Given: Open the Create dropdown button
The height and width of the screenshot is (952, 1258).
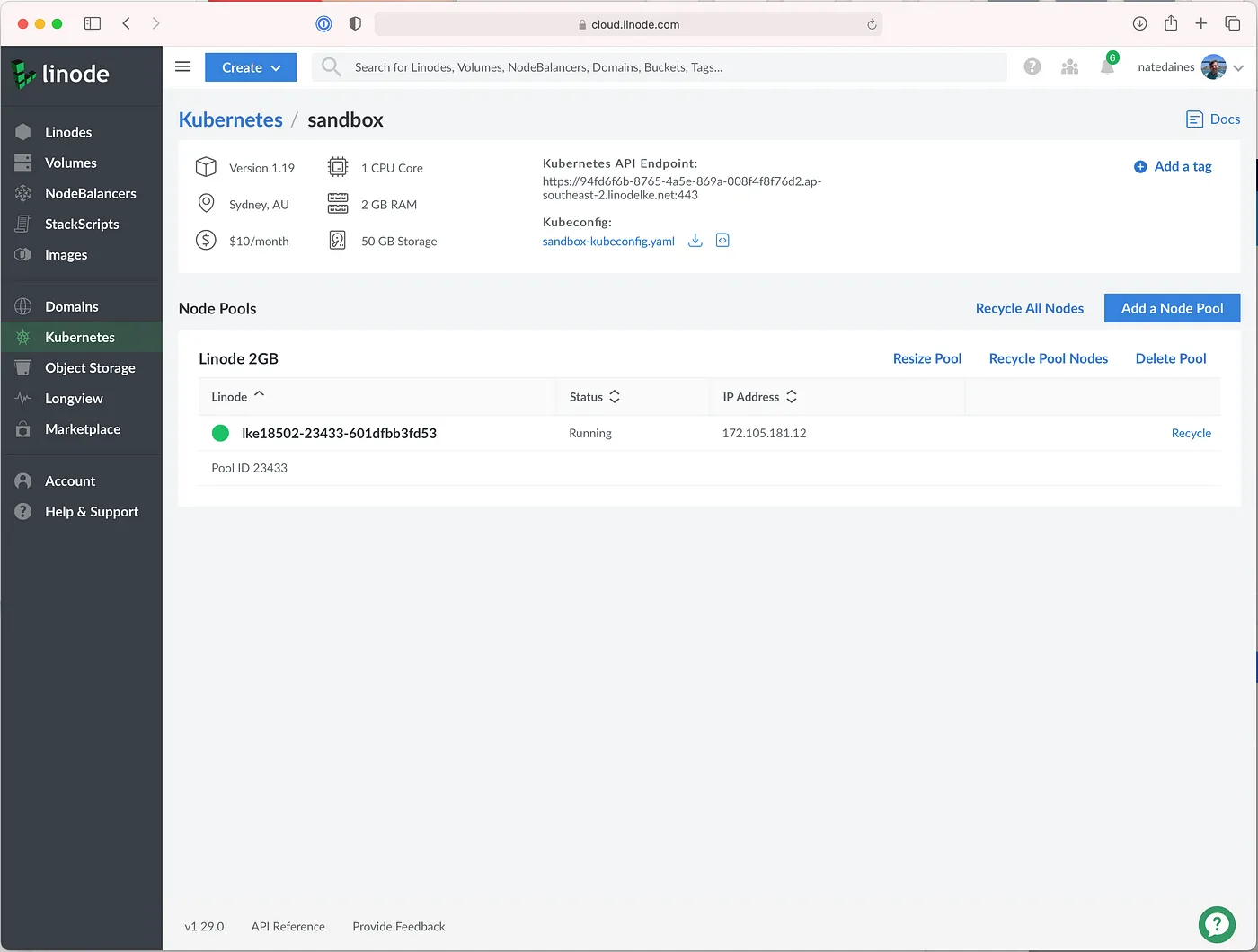Looking at the screenshot, I should [x=251, y=67].
